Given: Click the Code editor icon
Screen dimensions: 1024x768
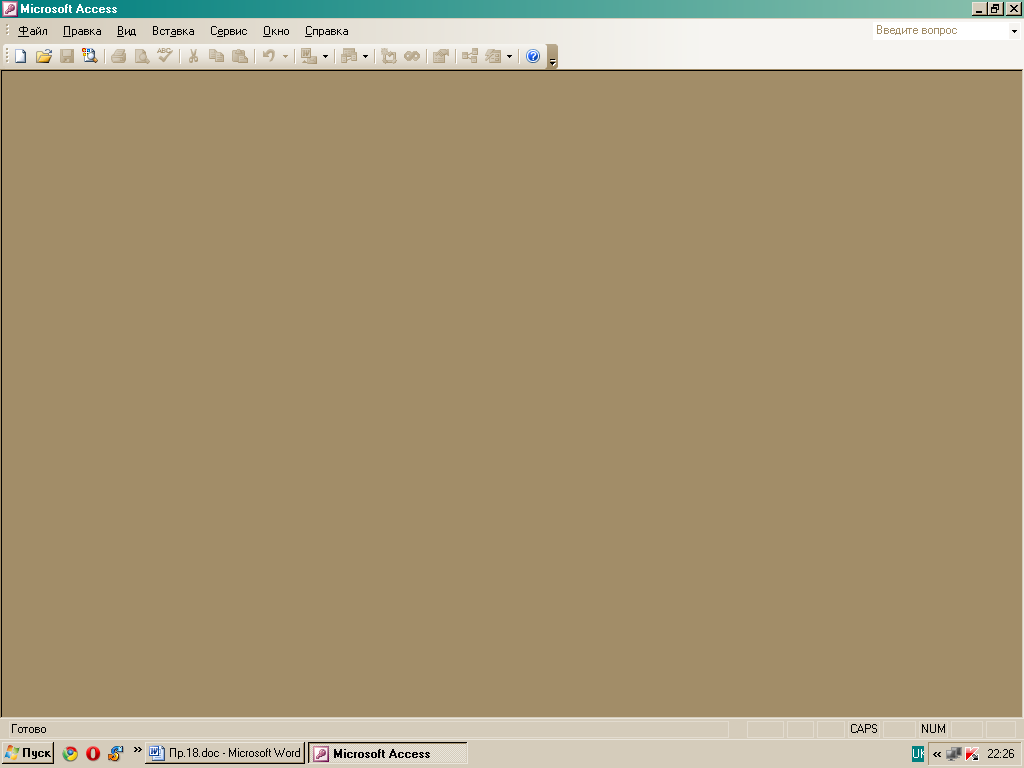Looking at the screenshot, I should click(389, 56).
